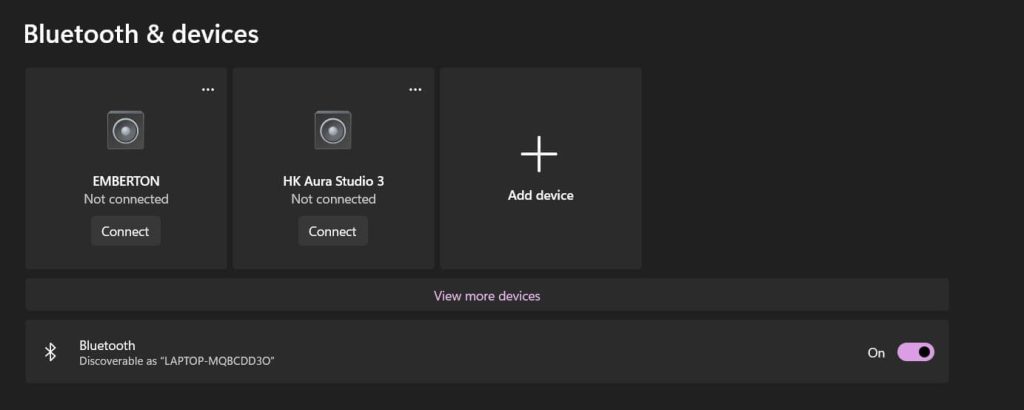Screen dimensions: 1024x410
Task: Open HK Aura Studio 3 more options
Action: 415,89
